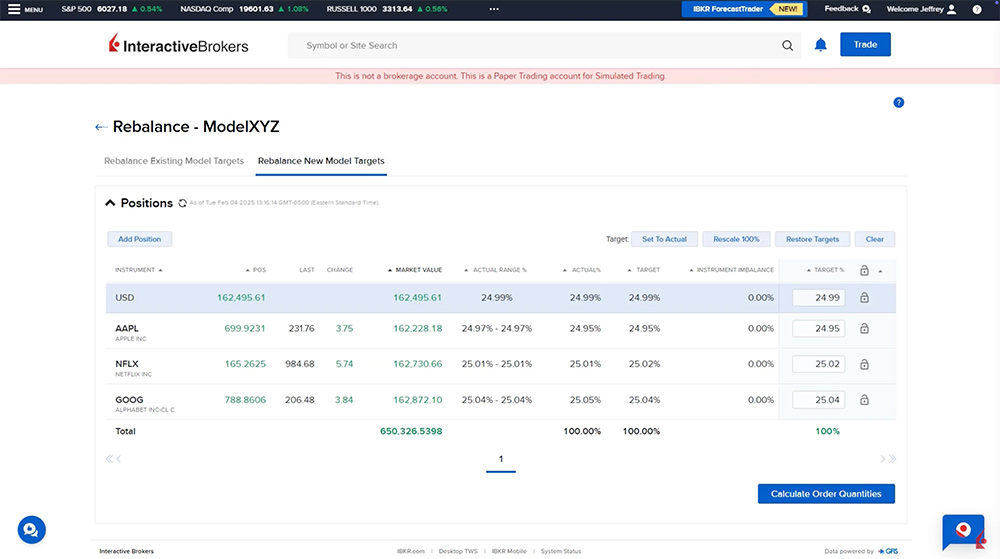Open the ticker bar ellipsis menu
Viewport: 1000px width, 559px height.
494,9
